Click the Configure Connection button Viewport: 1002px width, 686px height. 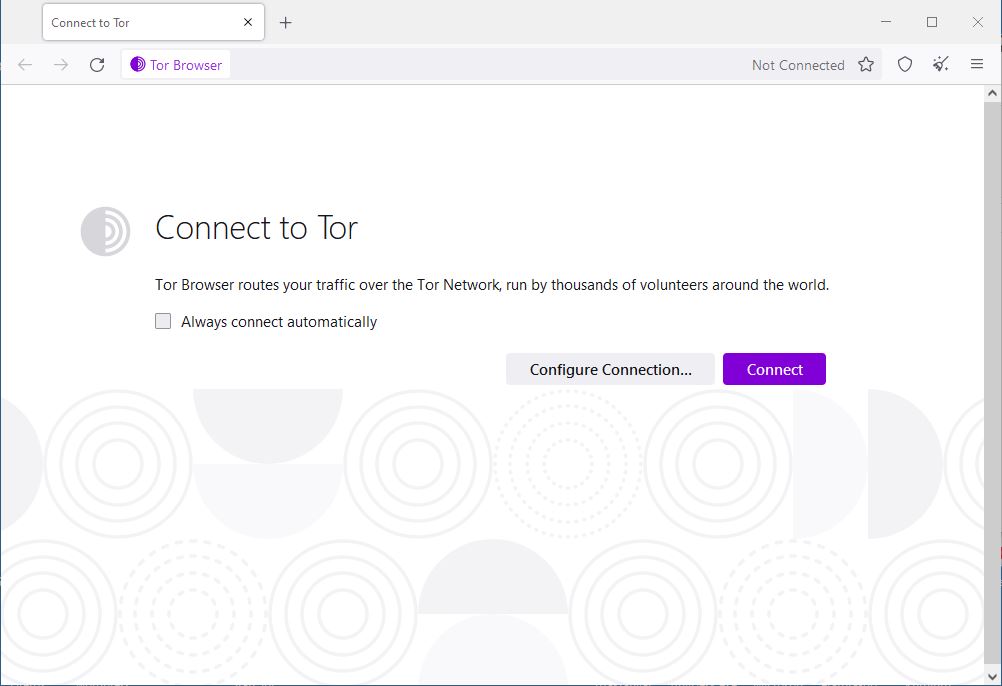[610, 369]
